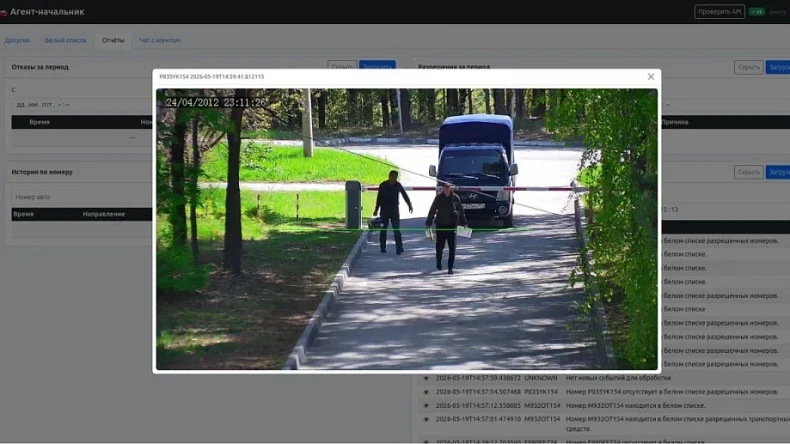Image resolution: width=790 pixels, height=444 pixels.
Task: Click the UNKNOWN plate cell
Action: coord(541,378)
